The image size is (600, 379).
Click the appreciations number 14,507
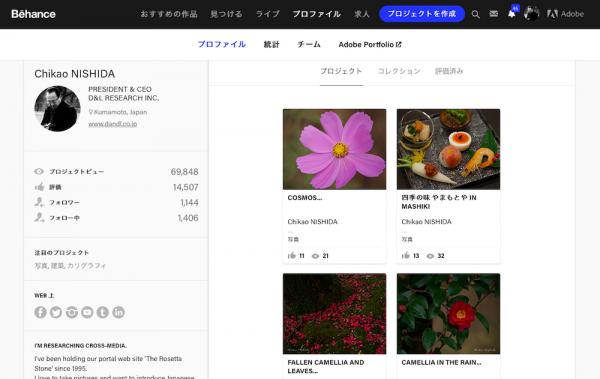[186, 187]
